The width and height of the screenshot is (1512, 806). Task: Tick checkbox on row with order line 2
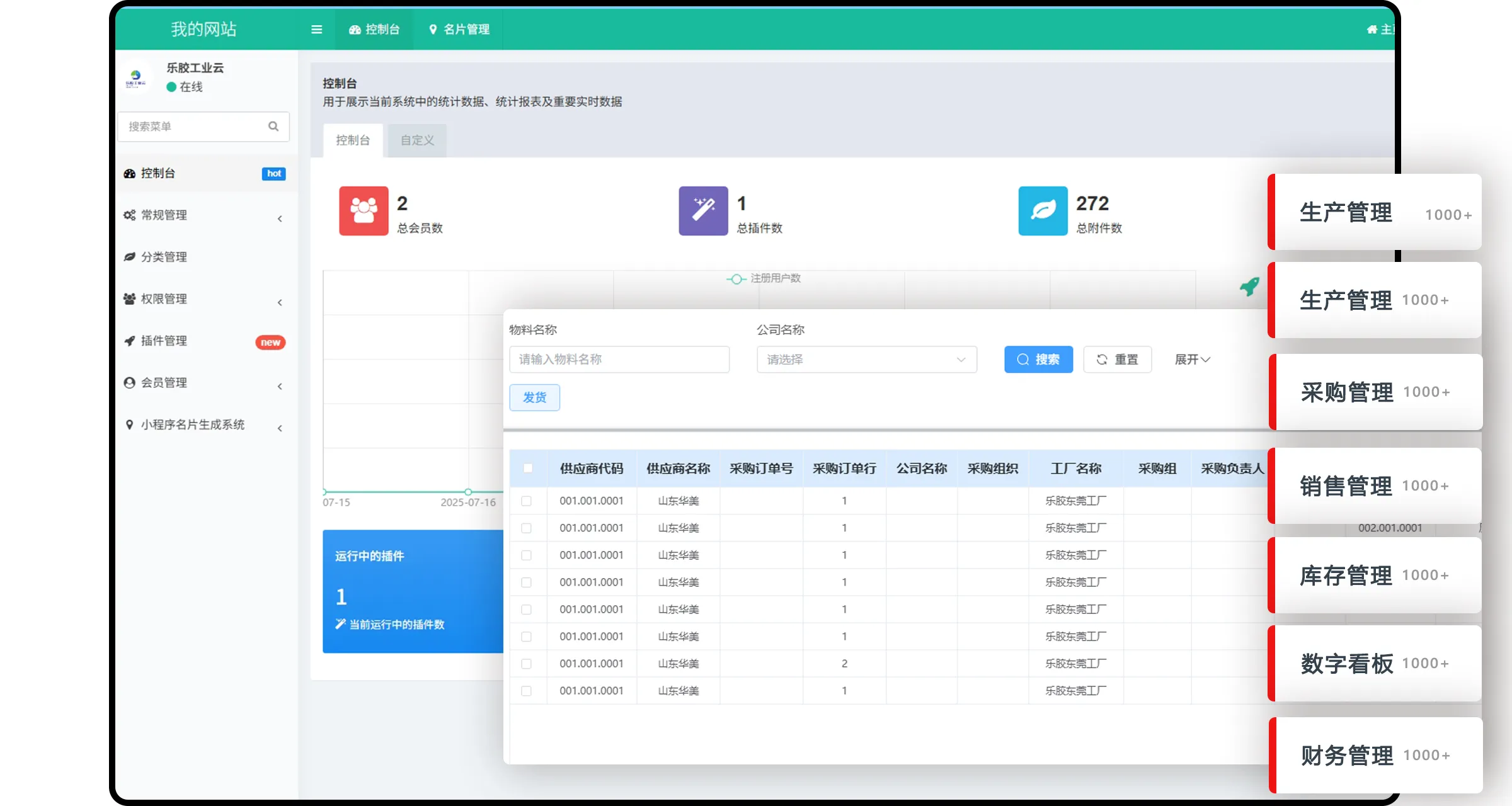click(527, 664)
